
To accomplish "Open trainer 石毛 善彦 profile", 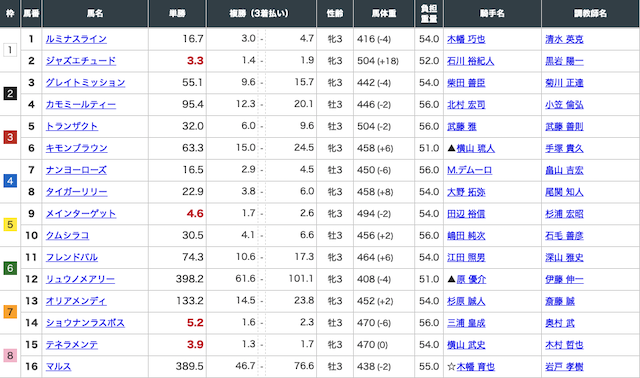I will 564,236.
